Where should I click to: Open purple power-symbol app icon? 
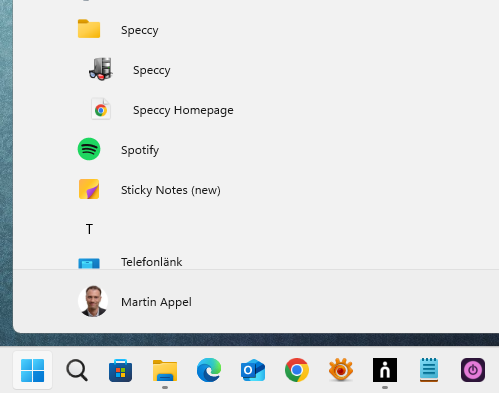(473, 370)
